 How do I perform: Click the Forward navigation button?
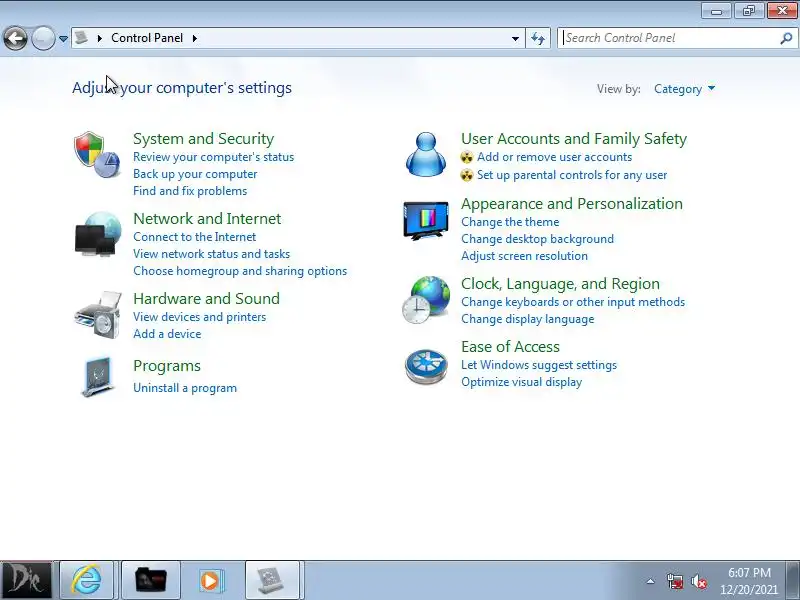point(43,38)
